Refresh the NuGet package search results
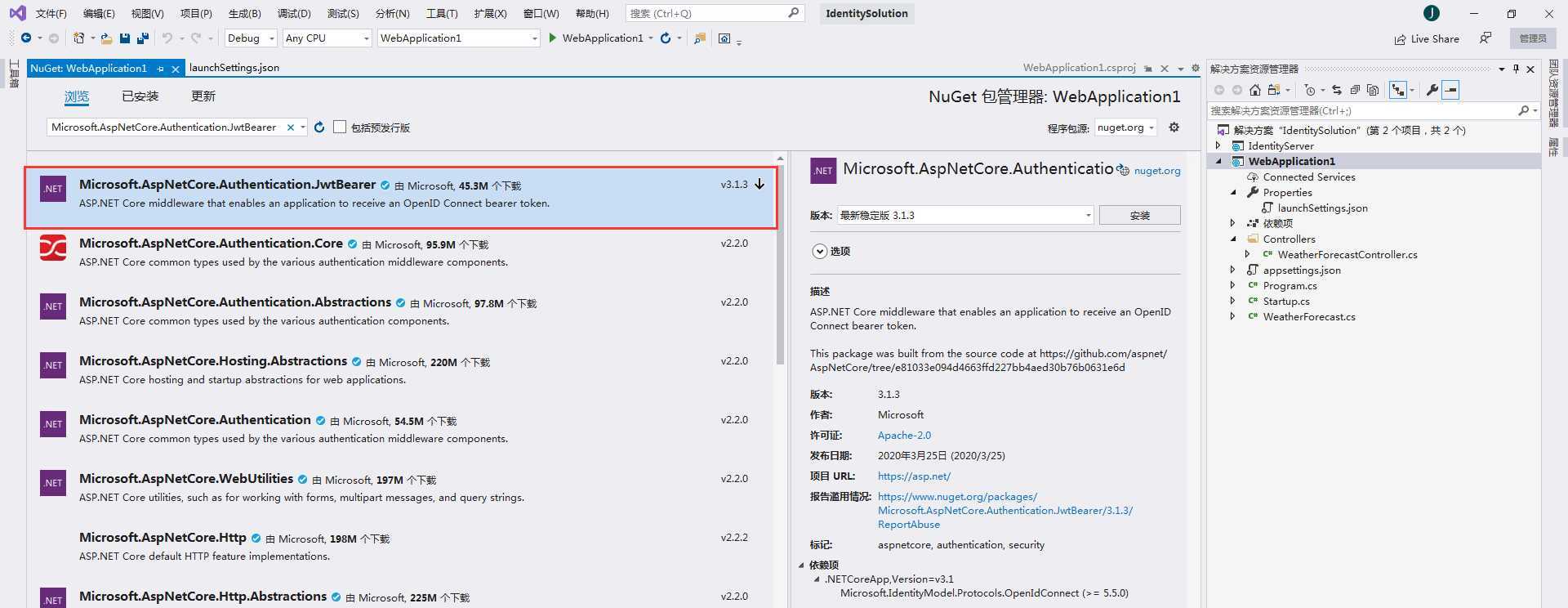The width and height of the screenshot is (1568, 608). point(319,127)
